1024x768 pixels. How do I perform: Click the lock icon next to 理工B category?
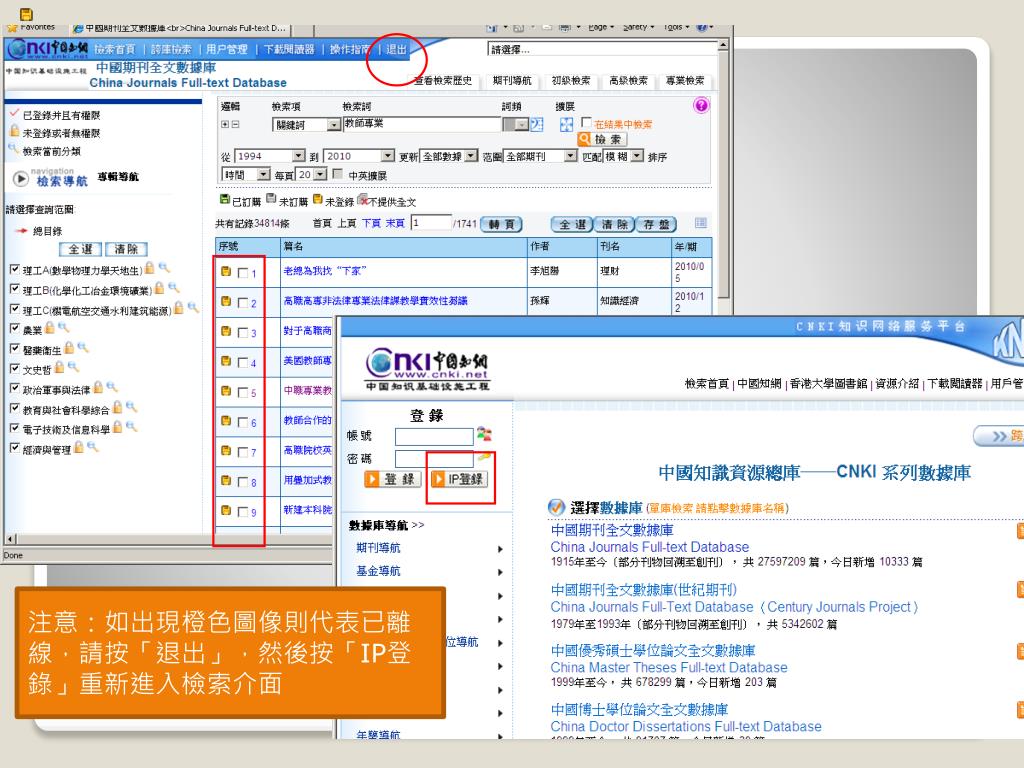tap(159, 287)
